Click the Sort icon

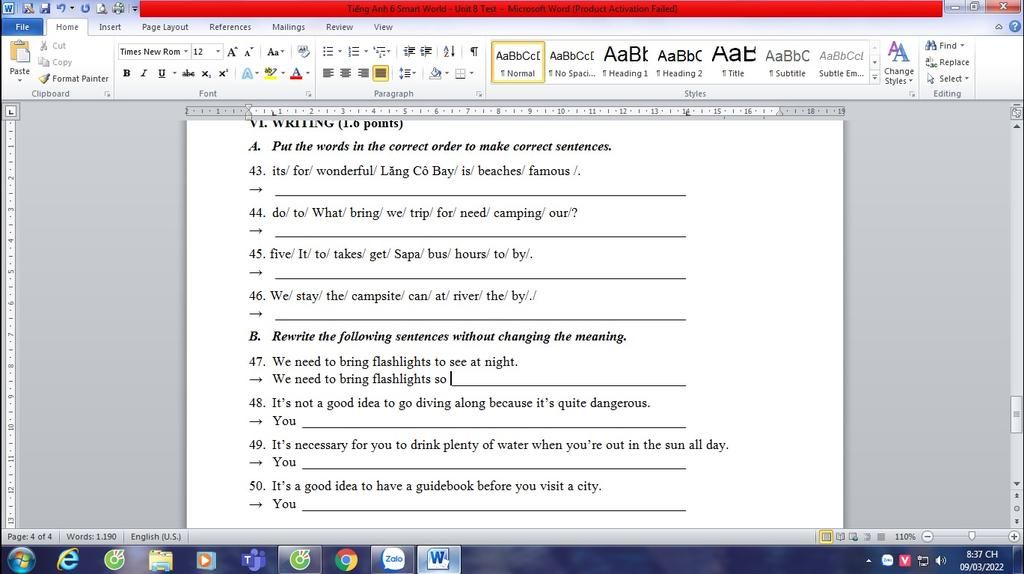pos(449,52)
